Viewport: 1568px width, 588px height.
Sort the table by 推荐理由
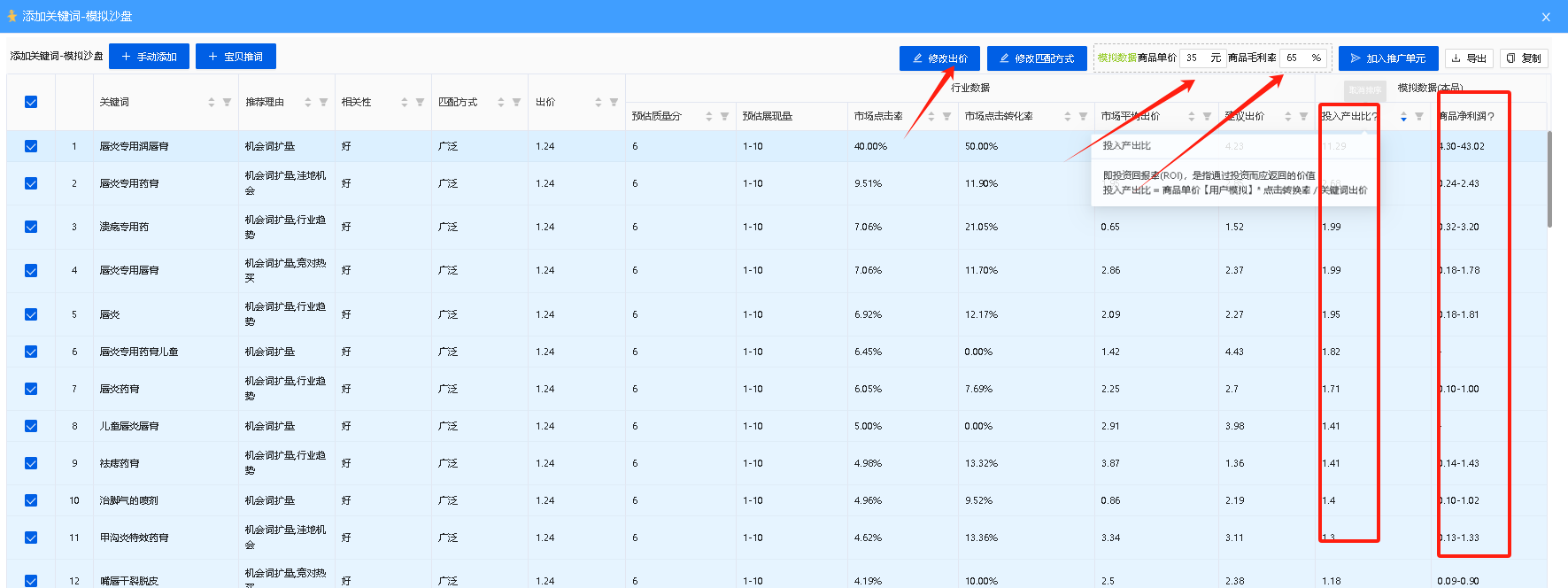coord(308,103)
